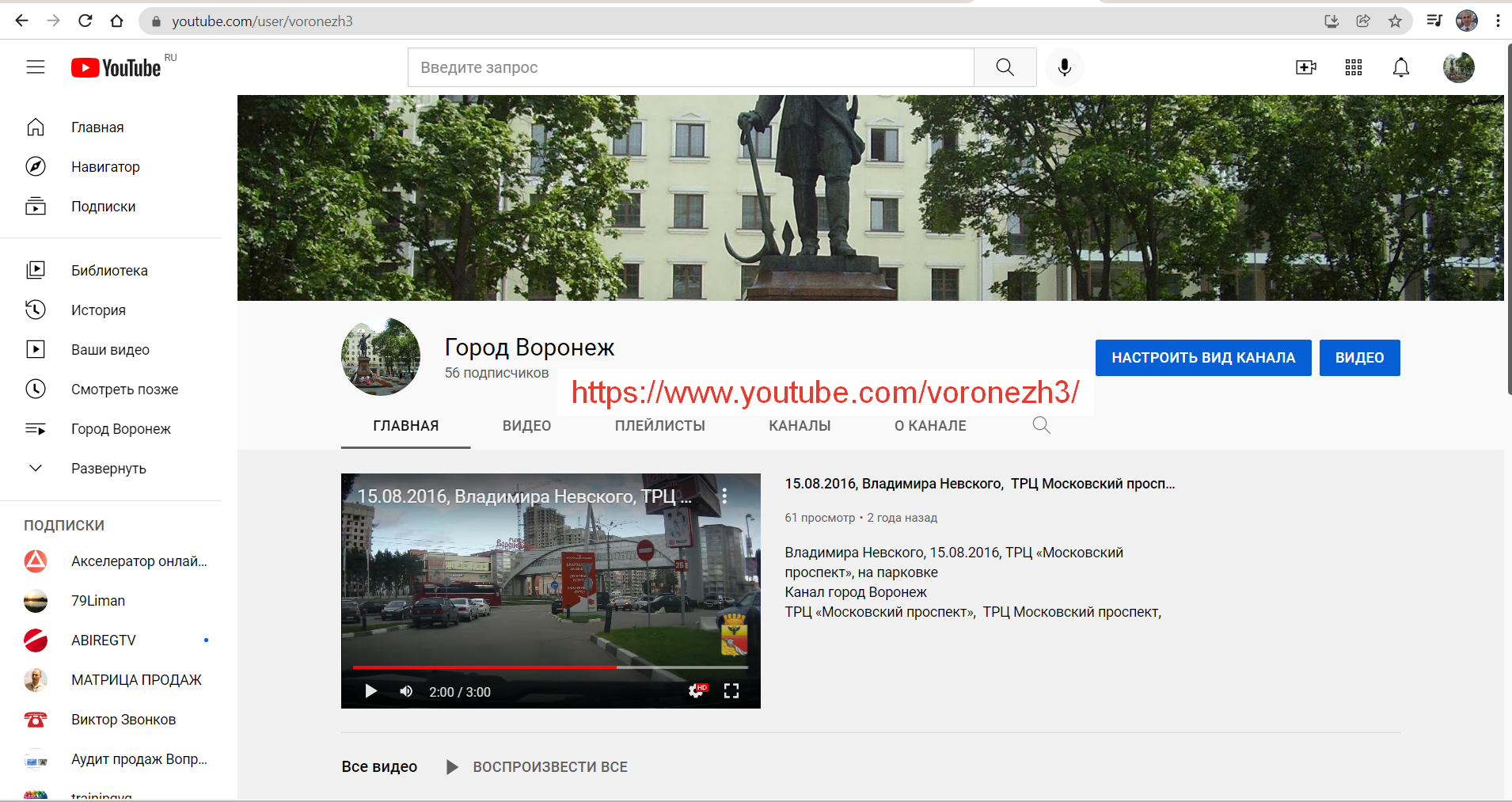The width and height of the screenshot is (1512, 802).
Task: Reload the page
Action: coord(85,21)
